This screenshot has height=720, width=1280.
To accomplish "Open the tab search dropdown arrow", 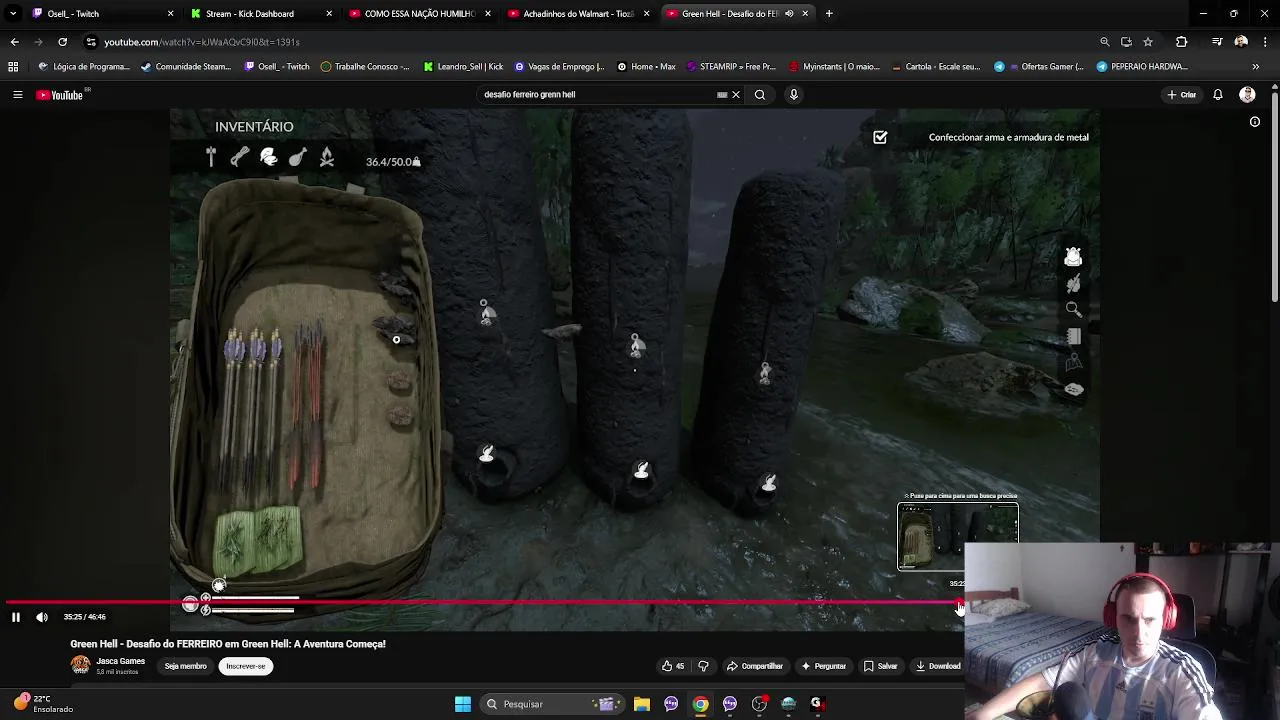I will (12, 14).
